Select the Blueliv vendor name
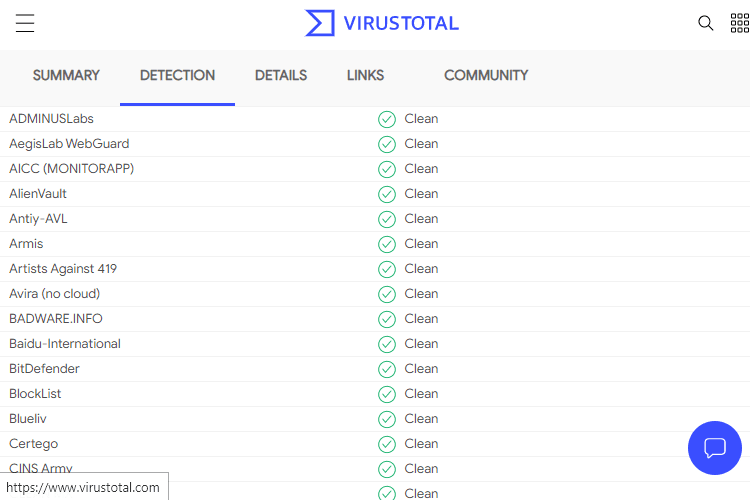This screenshot has width=750, height=500. pyautogui.click(x=28, y=419)
